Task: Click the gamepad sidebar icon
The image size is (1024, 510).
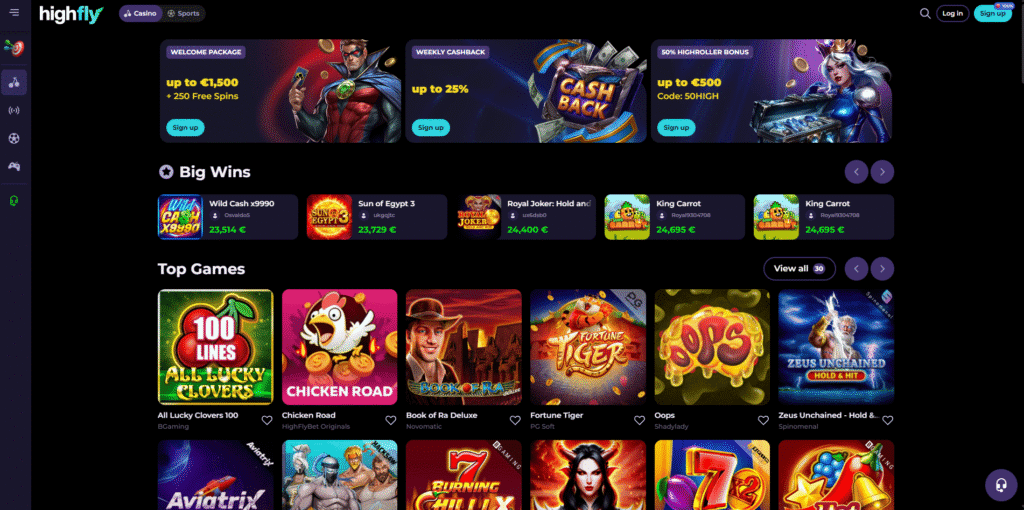Action: click(14, 167)
